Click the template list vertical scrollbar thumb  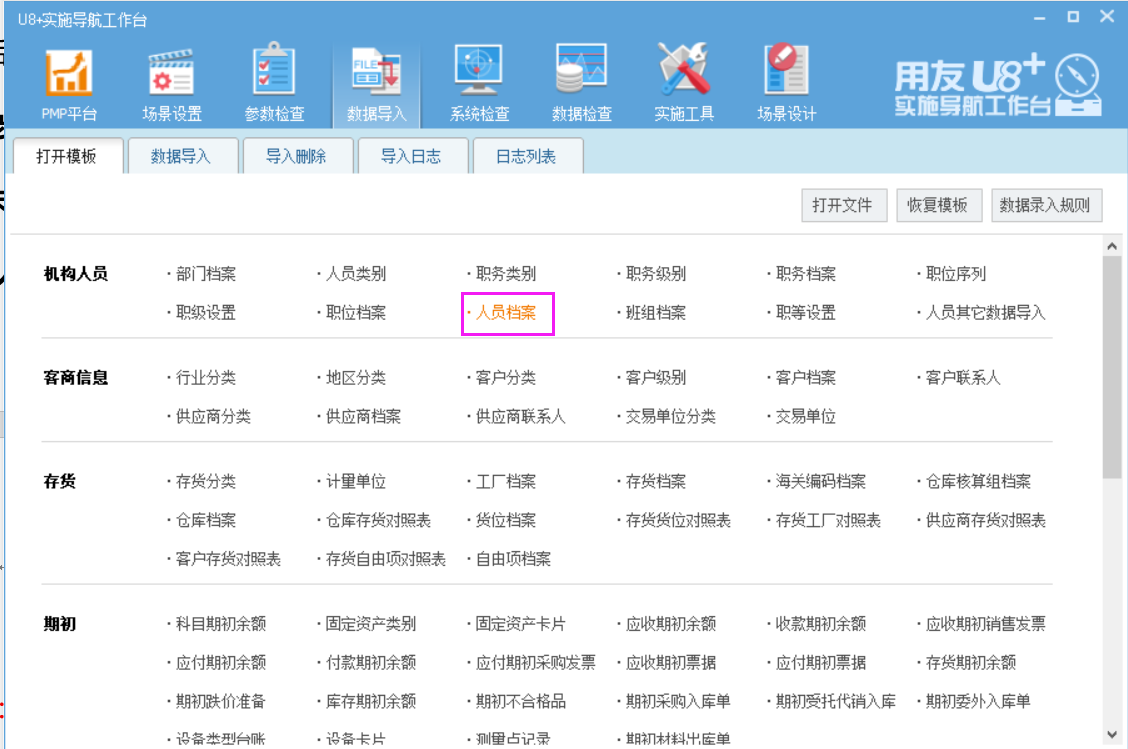(1112, 367)
